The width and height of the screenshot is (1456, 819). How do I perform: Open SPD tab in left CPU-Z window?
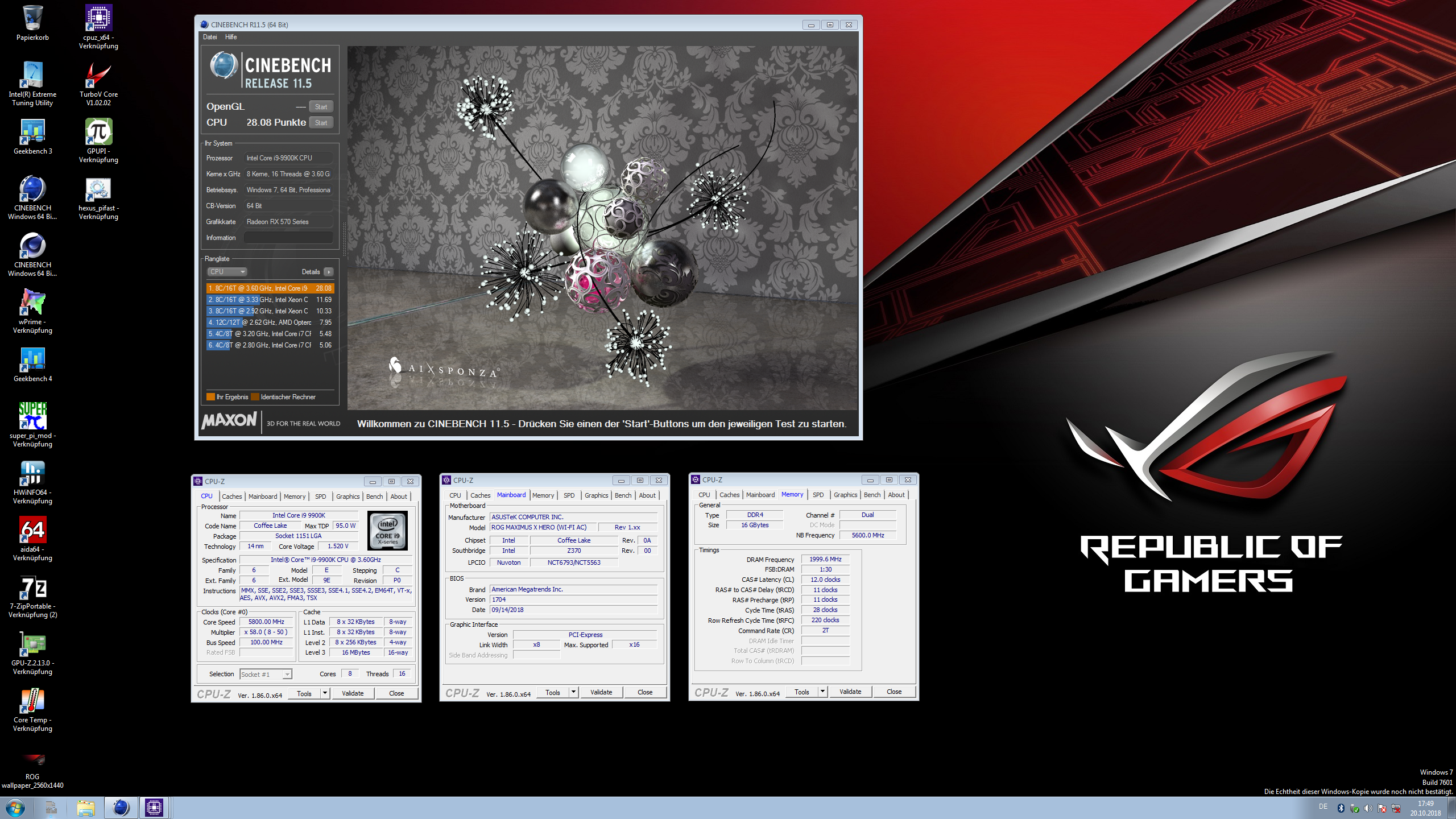(x=321, y=497)
